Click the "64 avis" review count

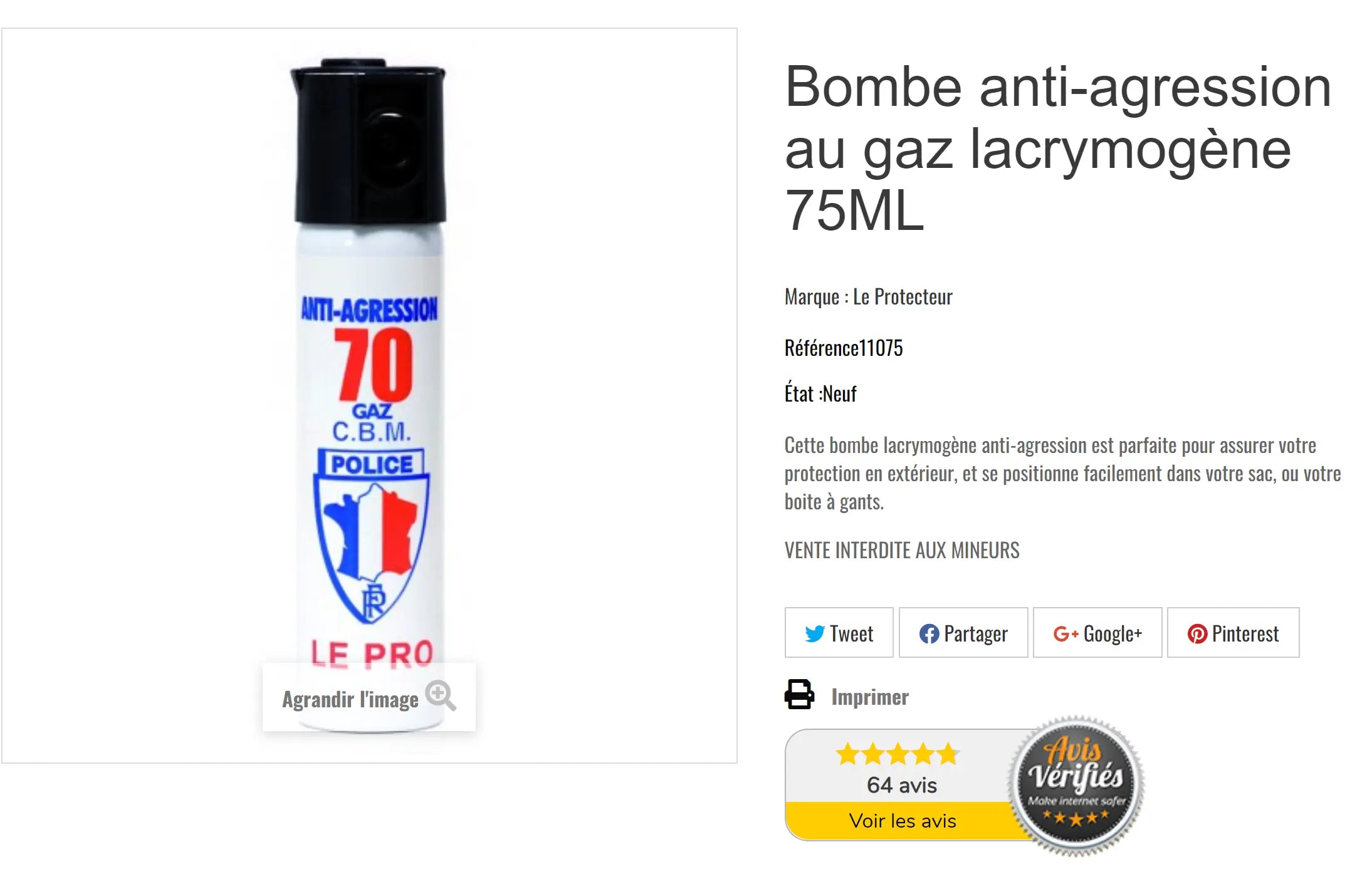tap(901, 785)
